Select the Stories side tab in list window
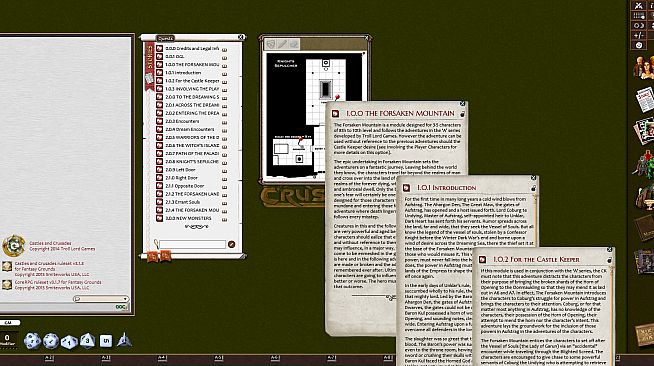 pos(149,66)
